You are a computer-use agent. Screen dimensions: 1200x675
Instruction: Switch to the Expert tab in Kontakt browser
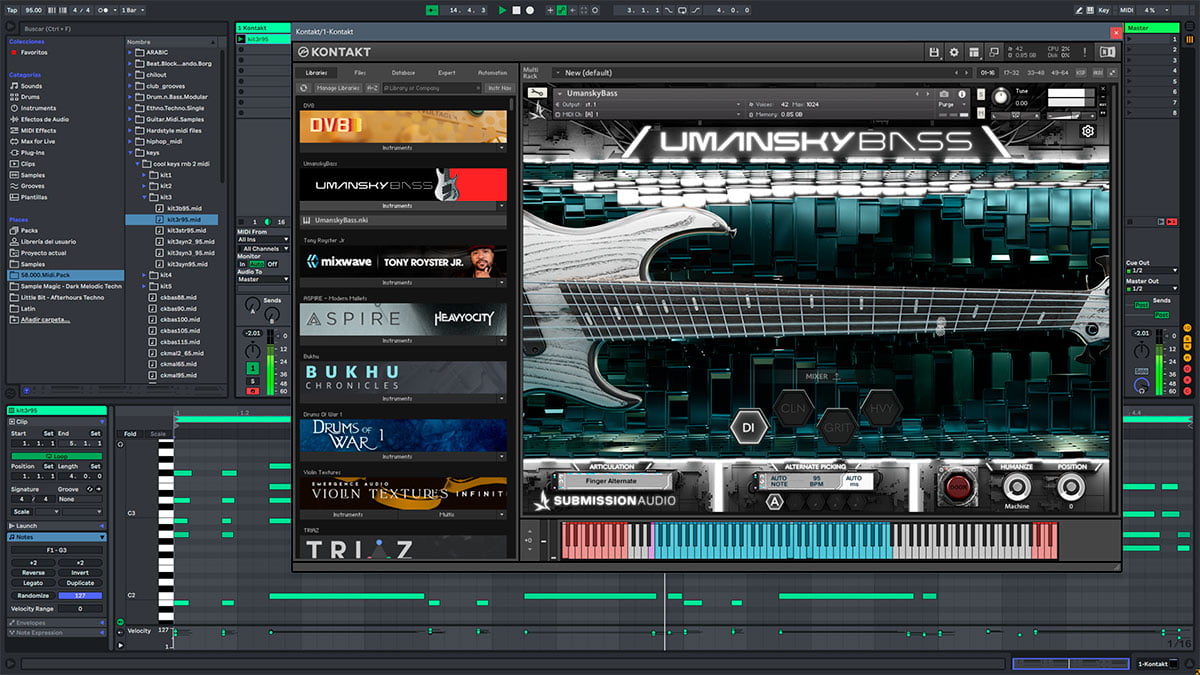[447, 72]
